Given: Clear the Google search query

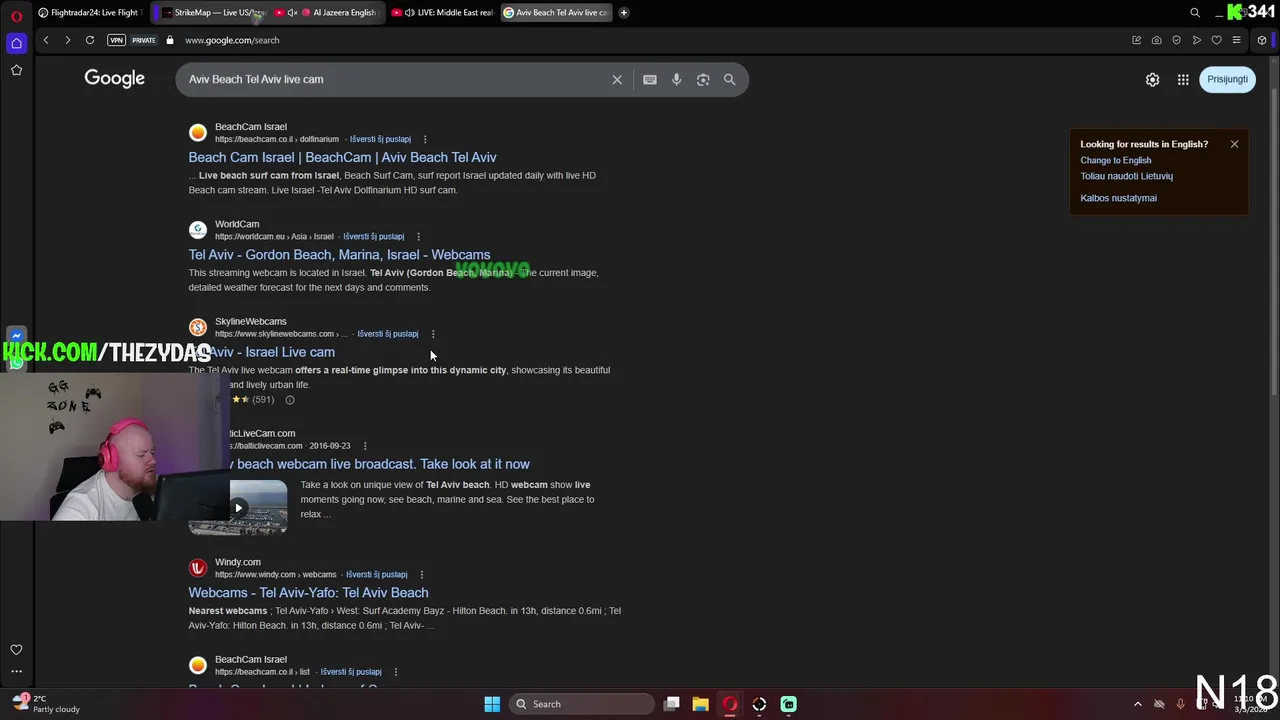Looking at the screenshot, I should [617, 80].
